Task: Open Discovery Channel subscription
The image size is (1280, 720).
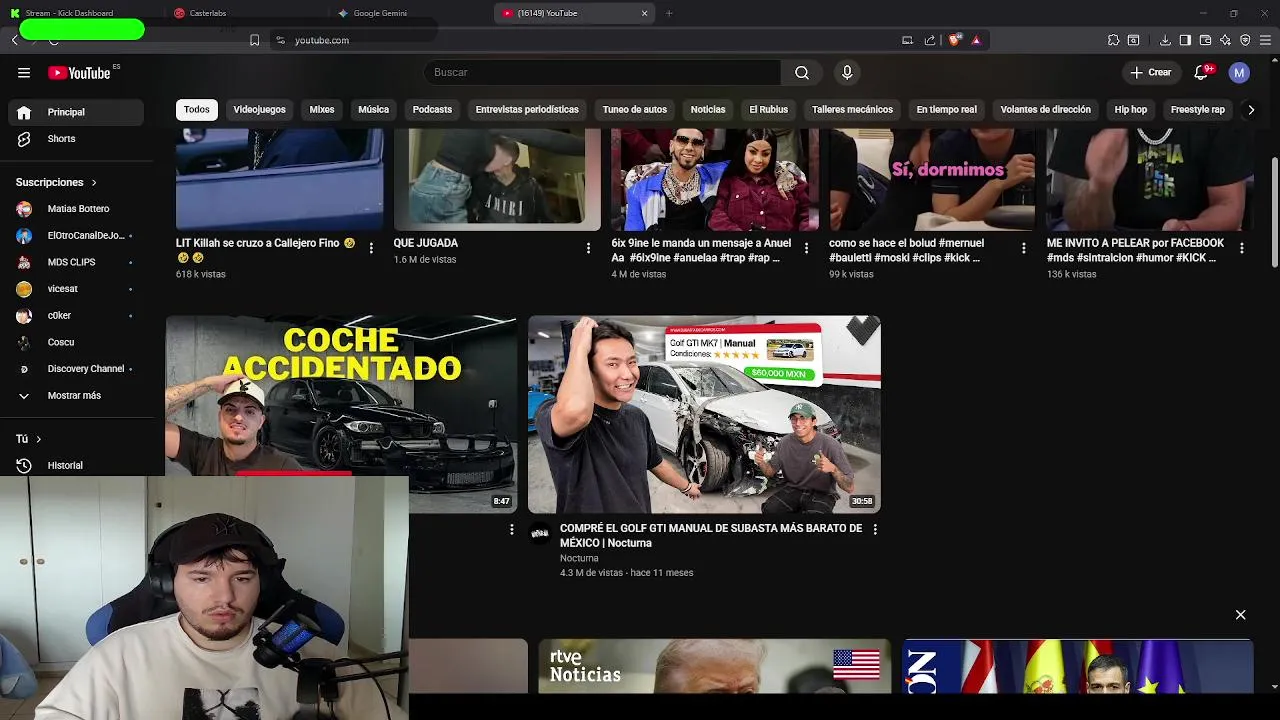Action: click(76, 369)
